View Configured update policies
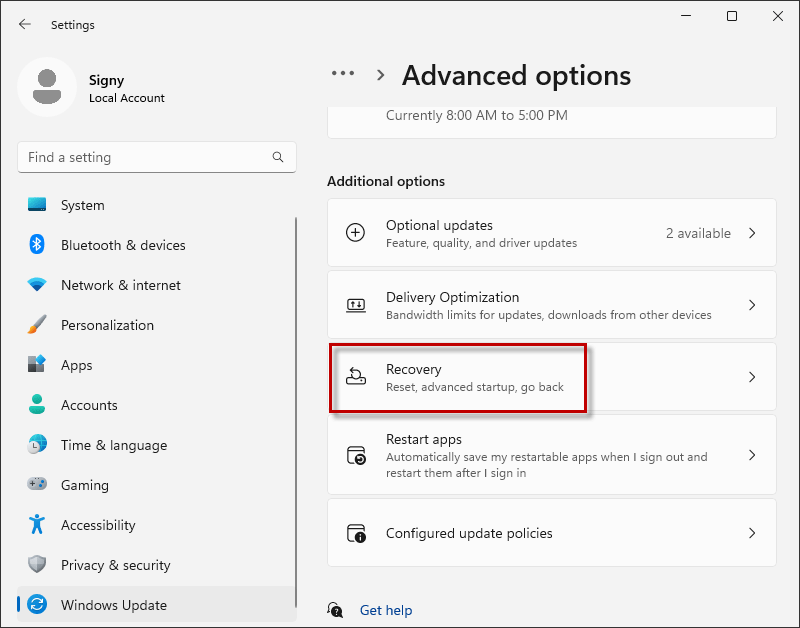The height and width of the screenshot is (628, 800). (552, 533)
